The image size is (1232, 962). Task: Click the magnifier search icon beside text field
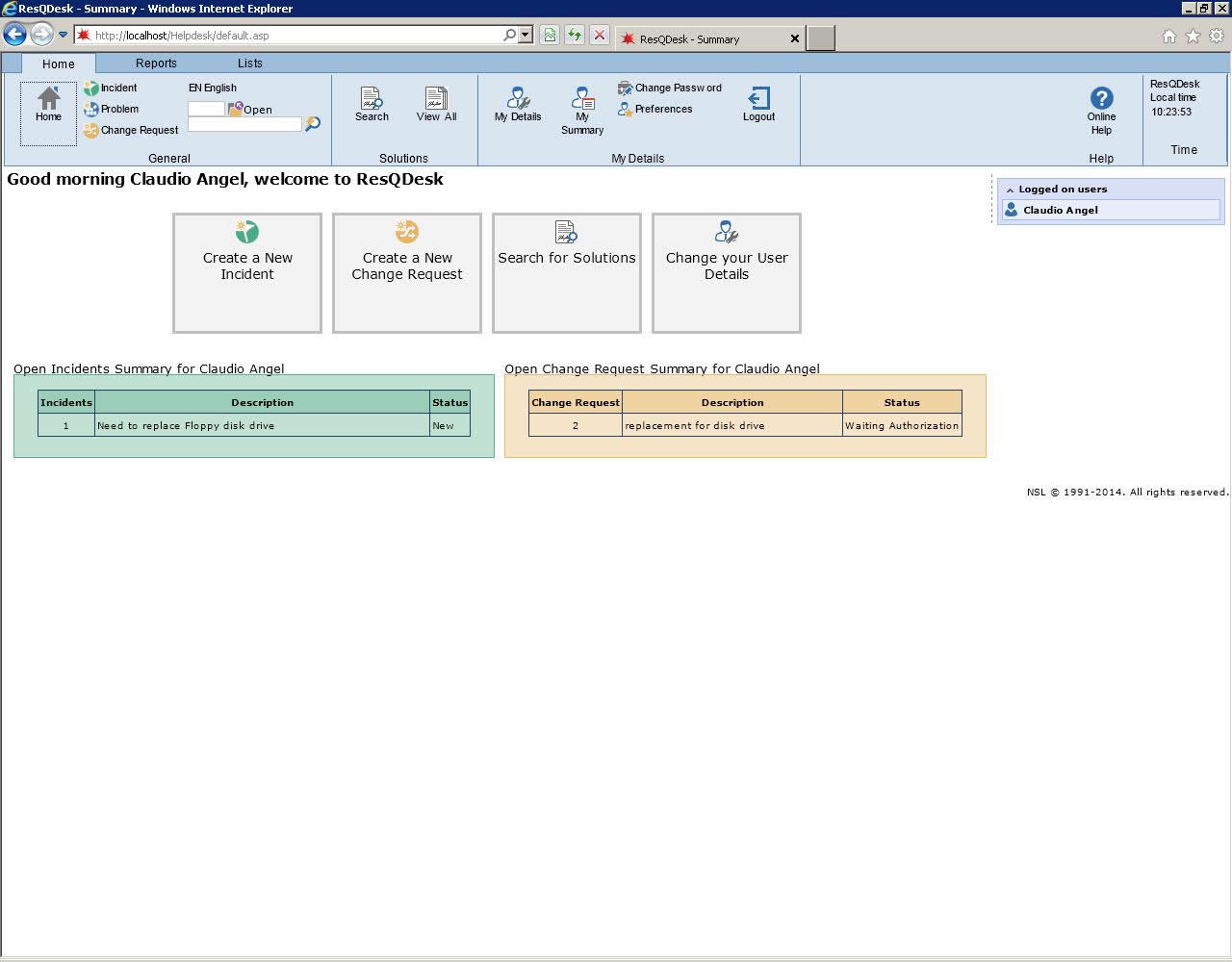click(313, 124)
